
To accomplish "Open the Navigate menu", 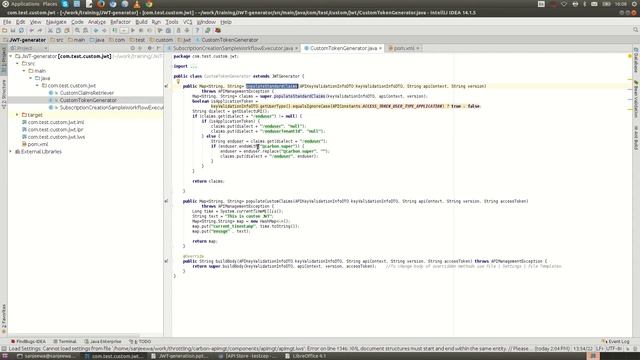I will (56, 22).
